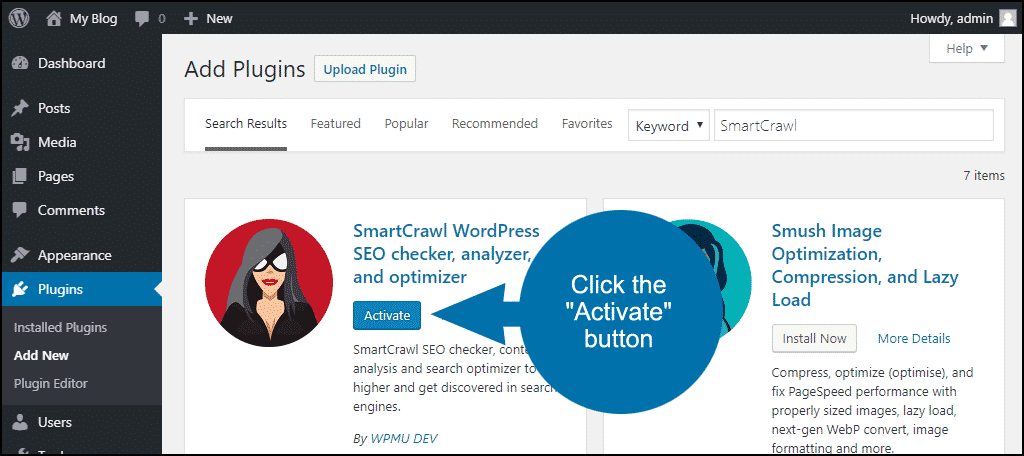Click the Pages sidebar icon

pos(20,176)
